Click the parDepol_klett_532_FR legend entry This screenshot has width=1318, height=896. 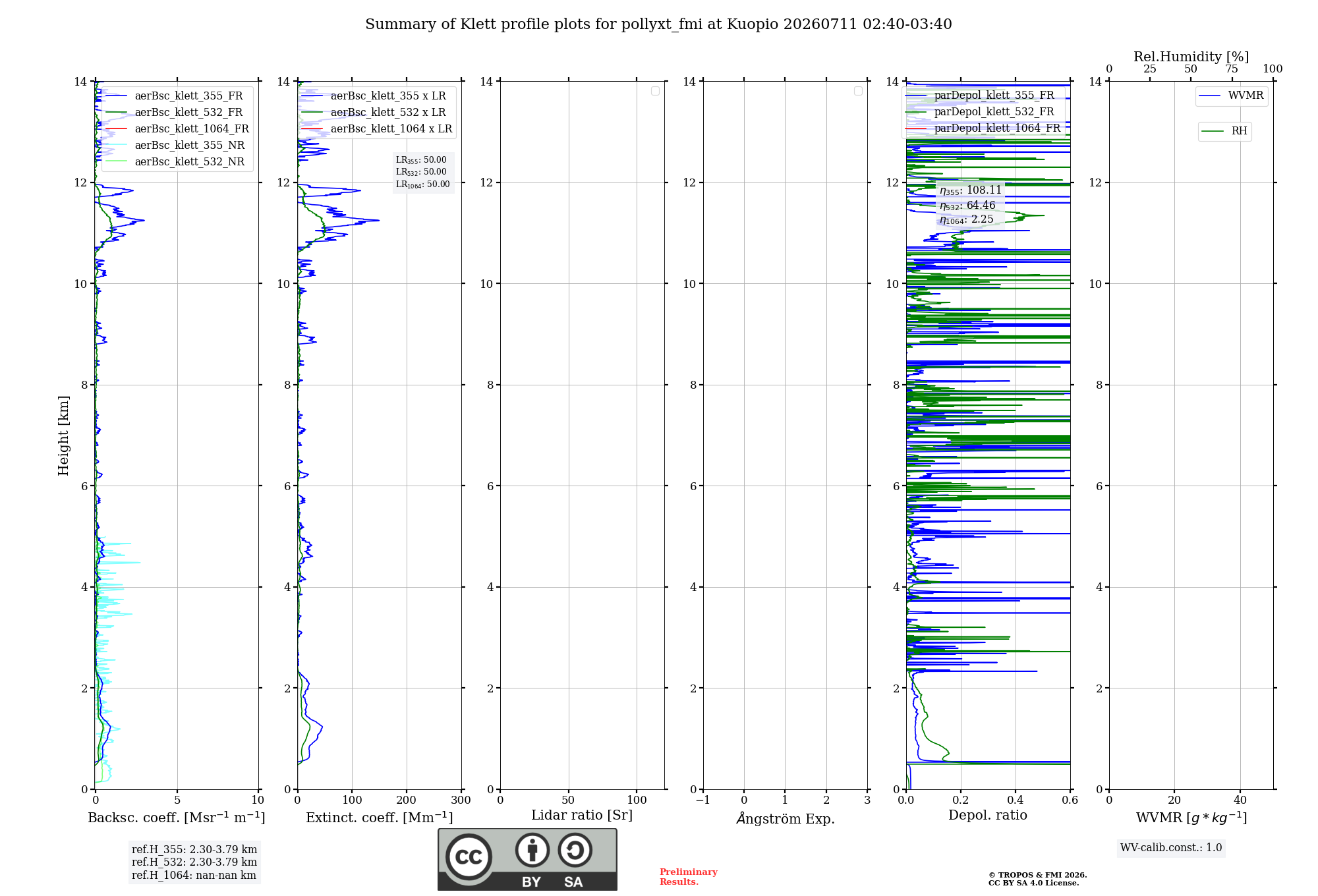pos(981,111)
